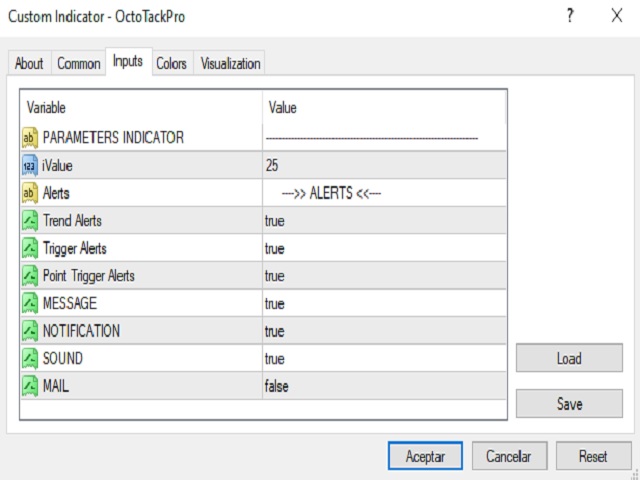
Task: Select the Inputs tab
Action: tap(128, 61)
